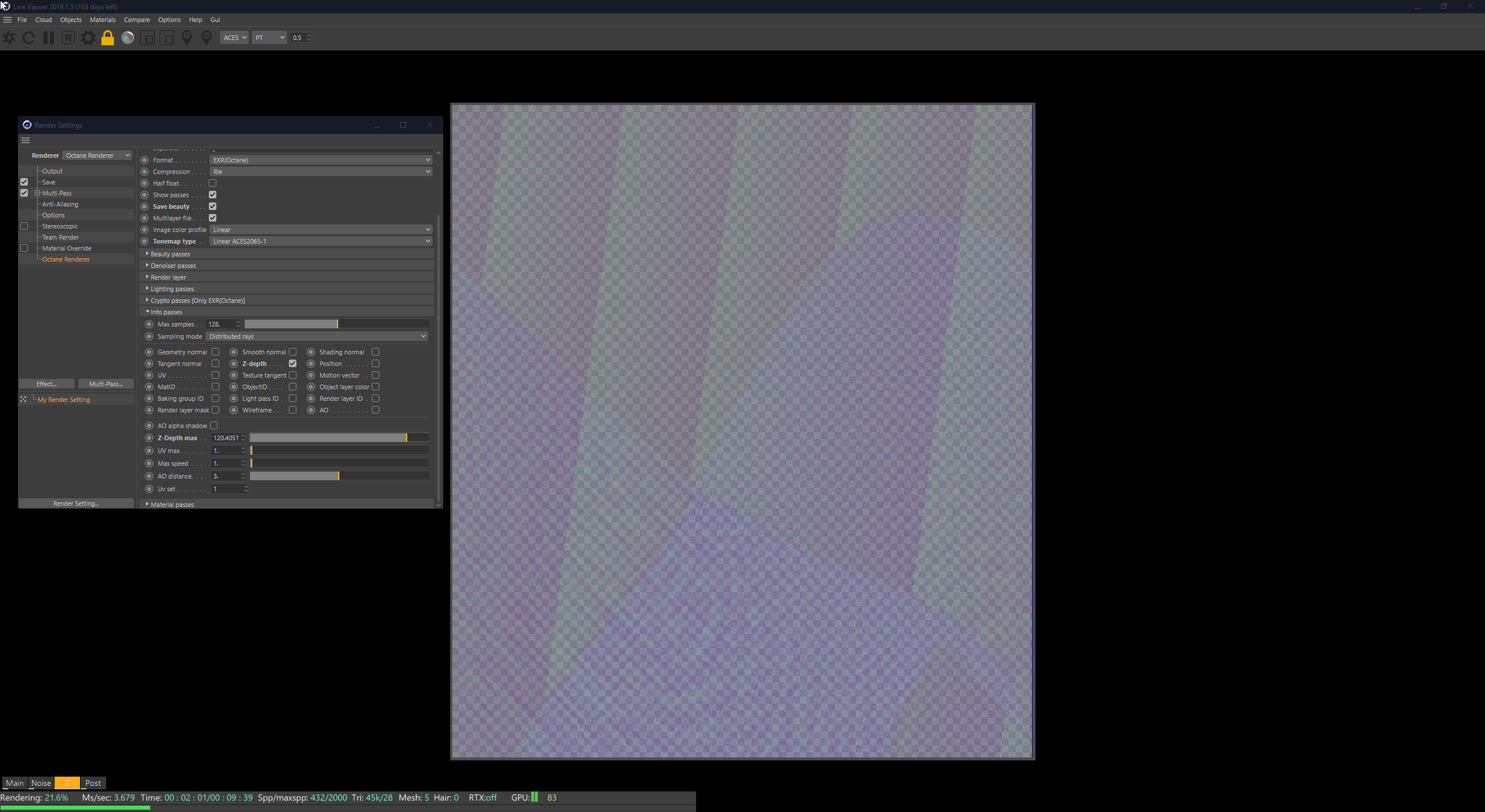Open settings via the toolbar gear icon

(x=88, y=38)
